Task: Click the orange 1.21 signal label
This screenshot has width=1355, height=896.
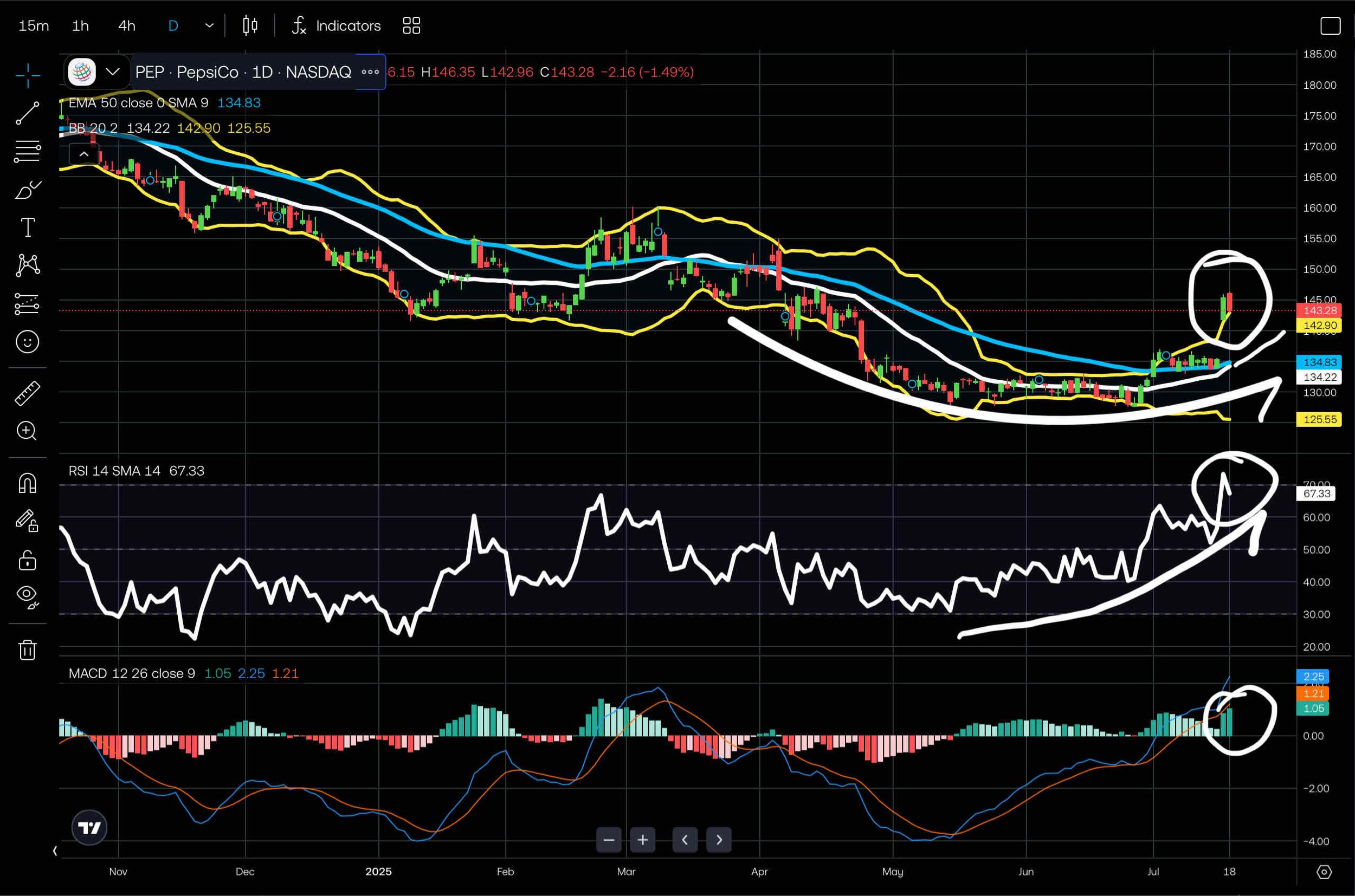Action: coord(1313,694)
